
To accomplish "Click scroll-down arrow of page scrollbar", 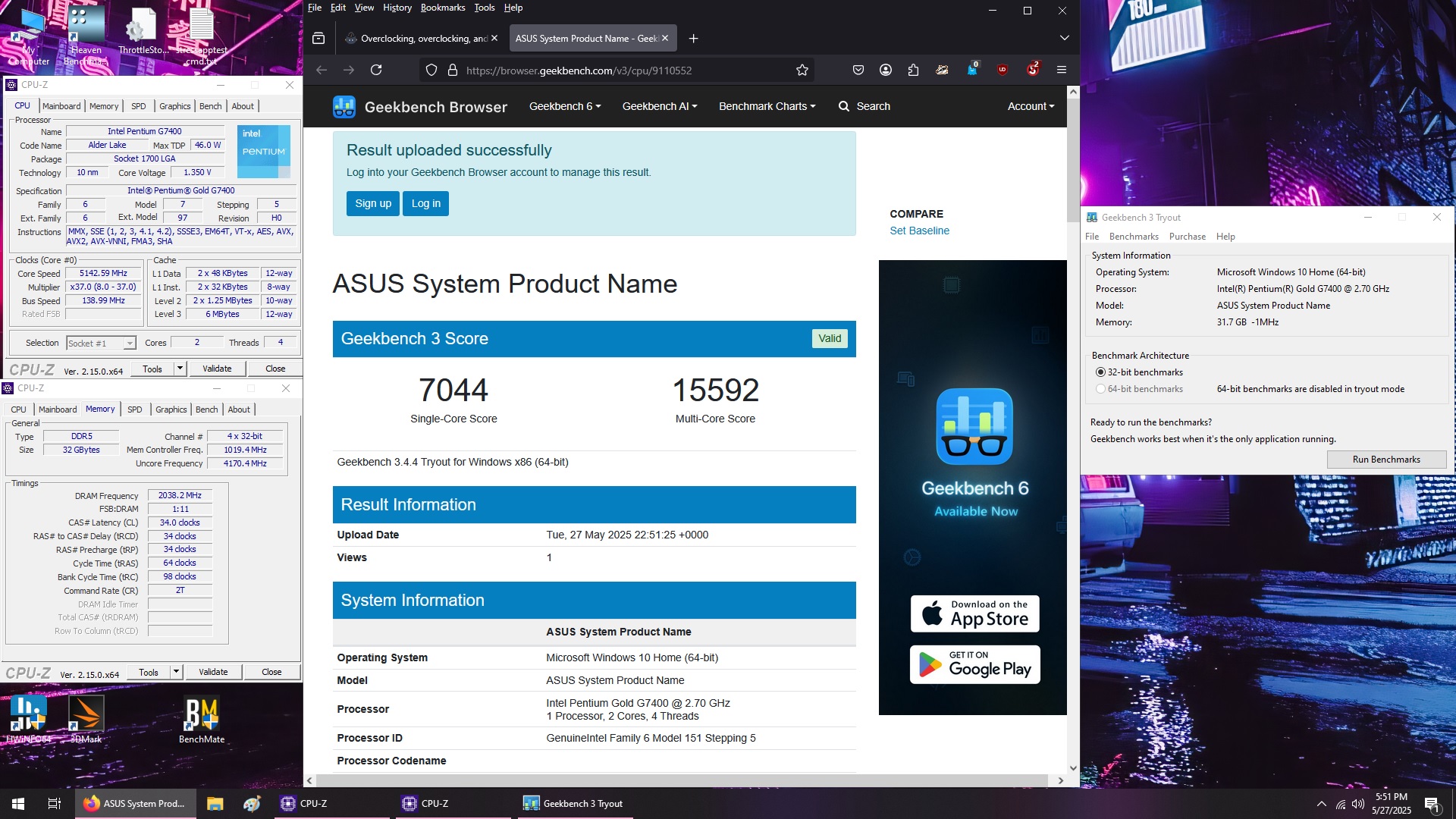I will [1073, 767].
